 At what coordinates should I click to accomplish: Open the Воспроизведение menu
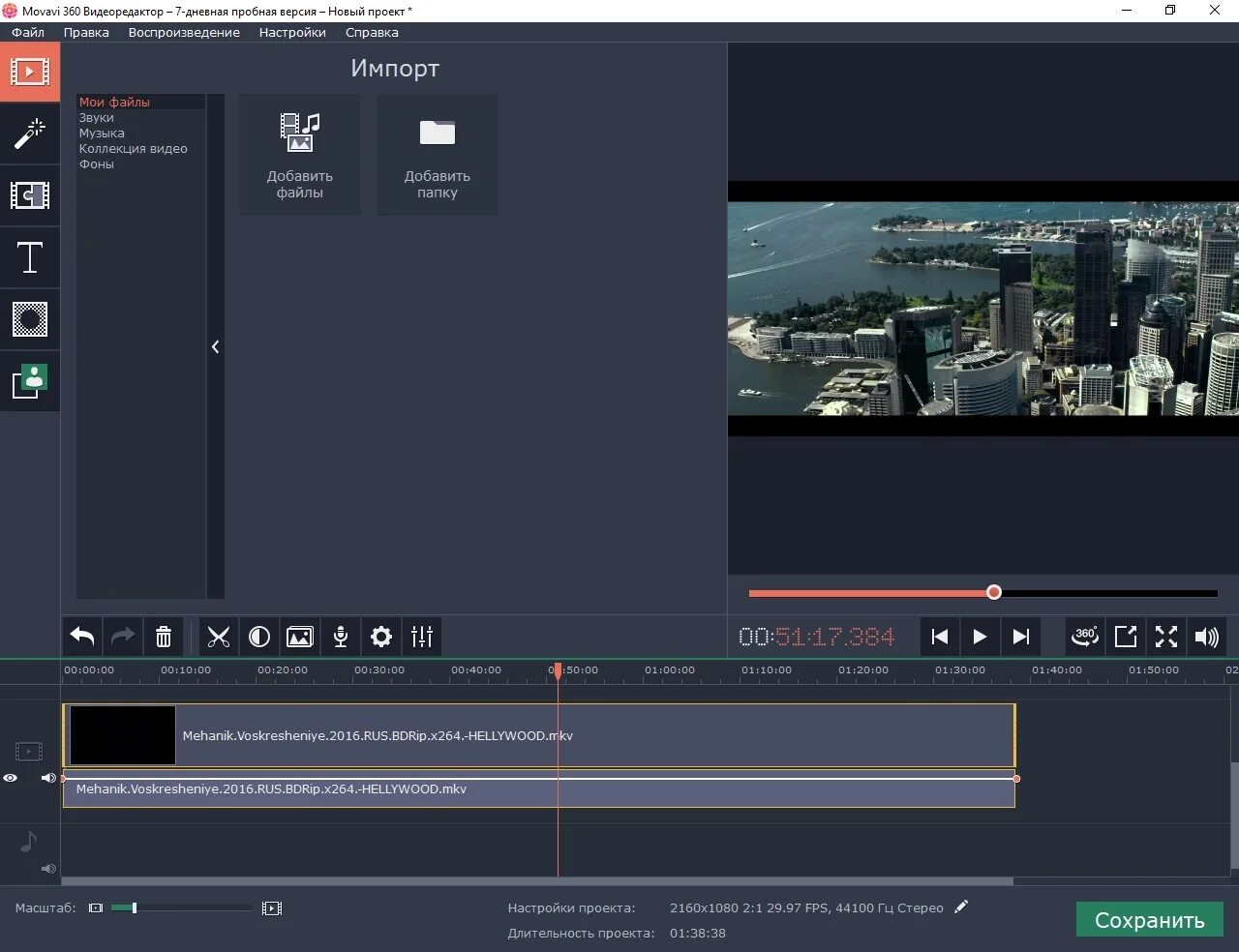tap(184, 32)
